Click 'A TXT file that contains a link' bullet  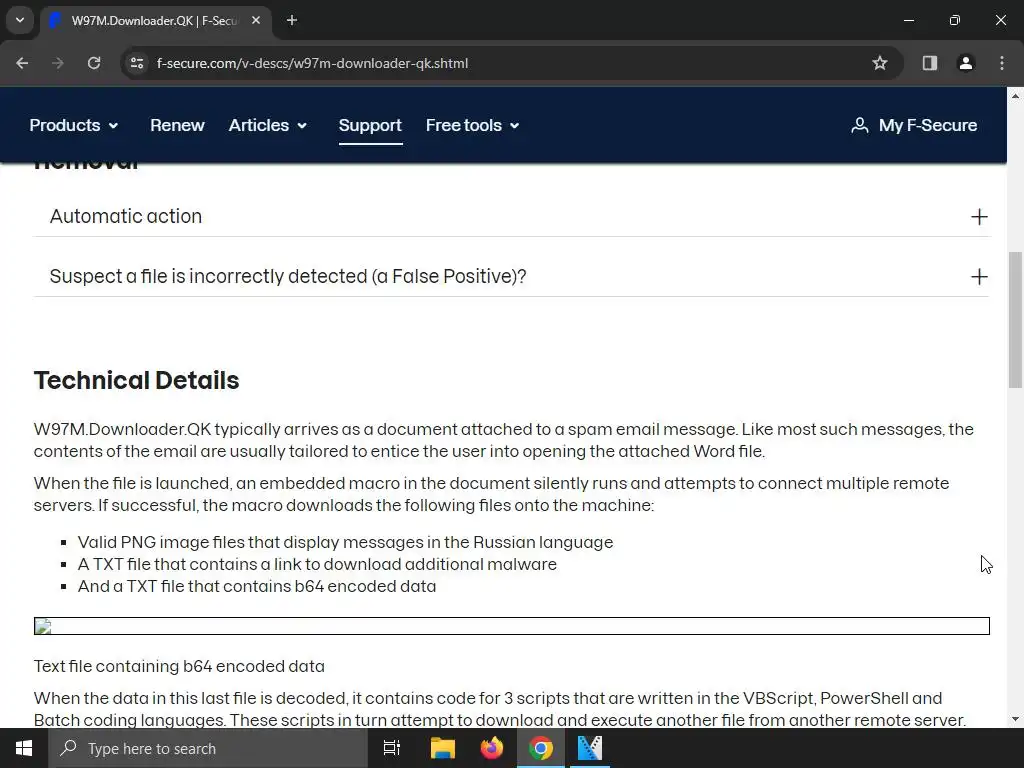[x=317, y=564]
